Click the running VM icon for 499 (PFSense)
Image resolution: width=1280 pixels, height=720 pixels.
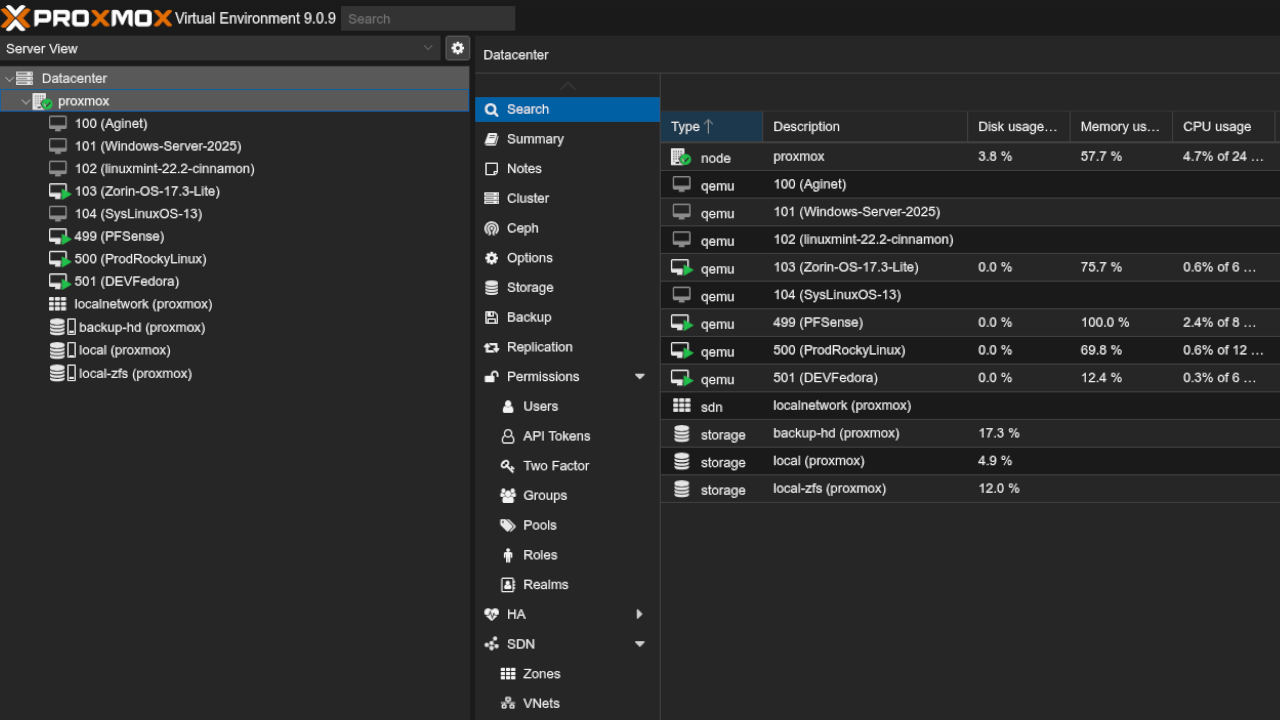tap(59, 236)
